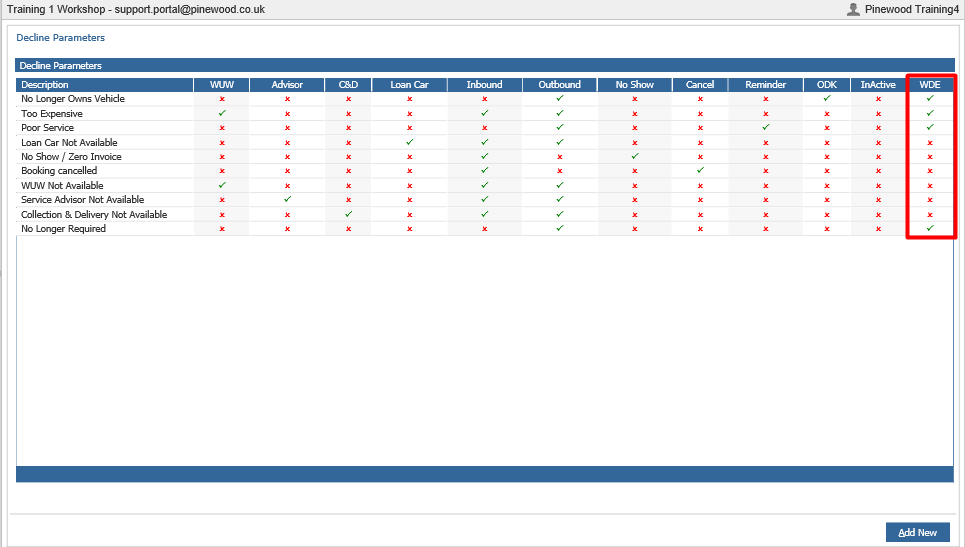Click Inbound tick for No Show / Zero Invoice
965x547 pixels.
tap(484, 156)
